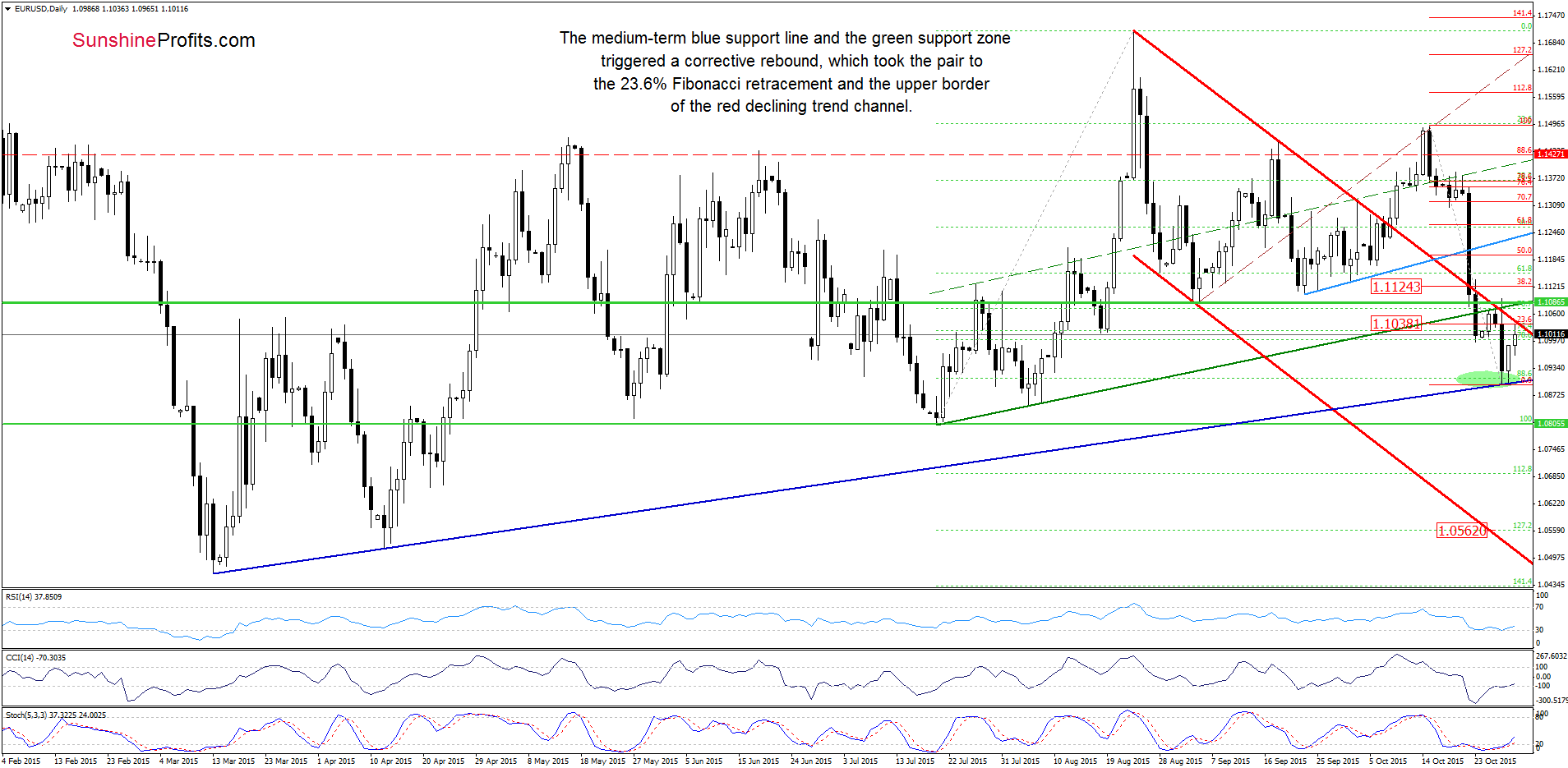Click the 16 Sep 2015 date label
The height and width of the screenshot is (768, 1568).
1286,761
